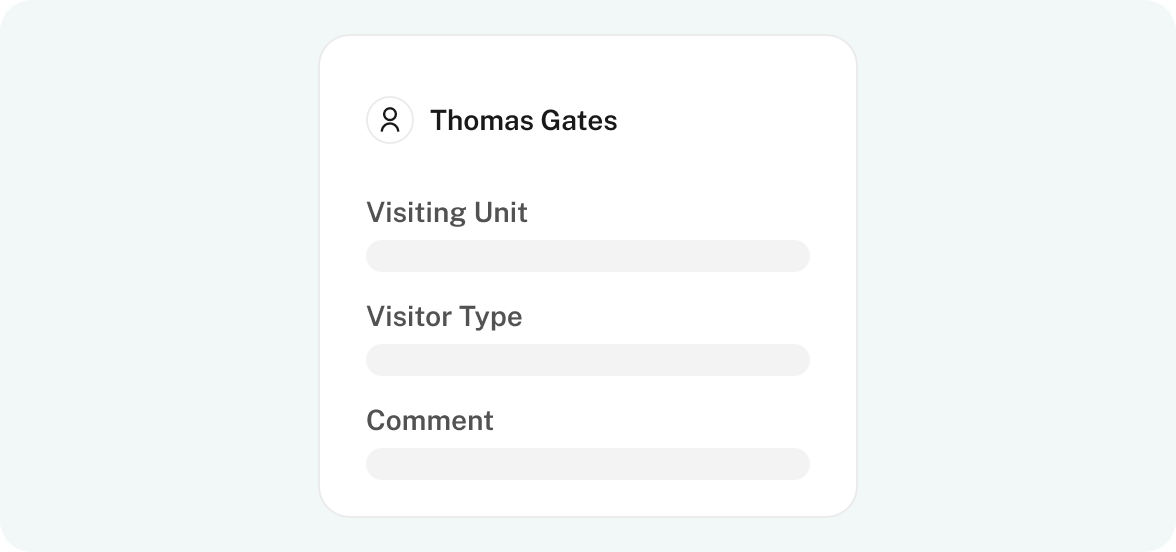Select the Comment placeholder bar

588,464
